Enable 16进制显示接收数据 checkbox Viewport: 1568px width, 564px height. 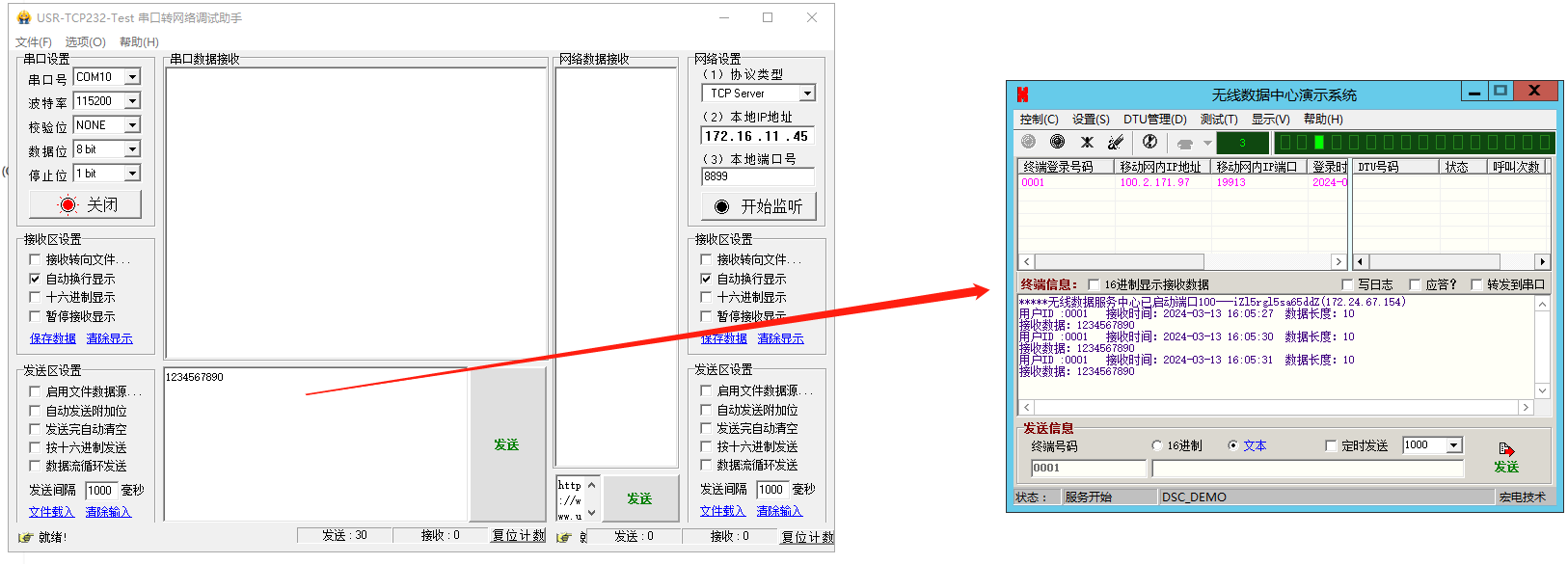[1094, 284]
